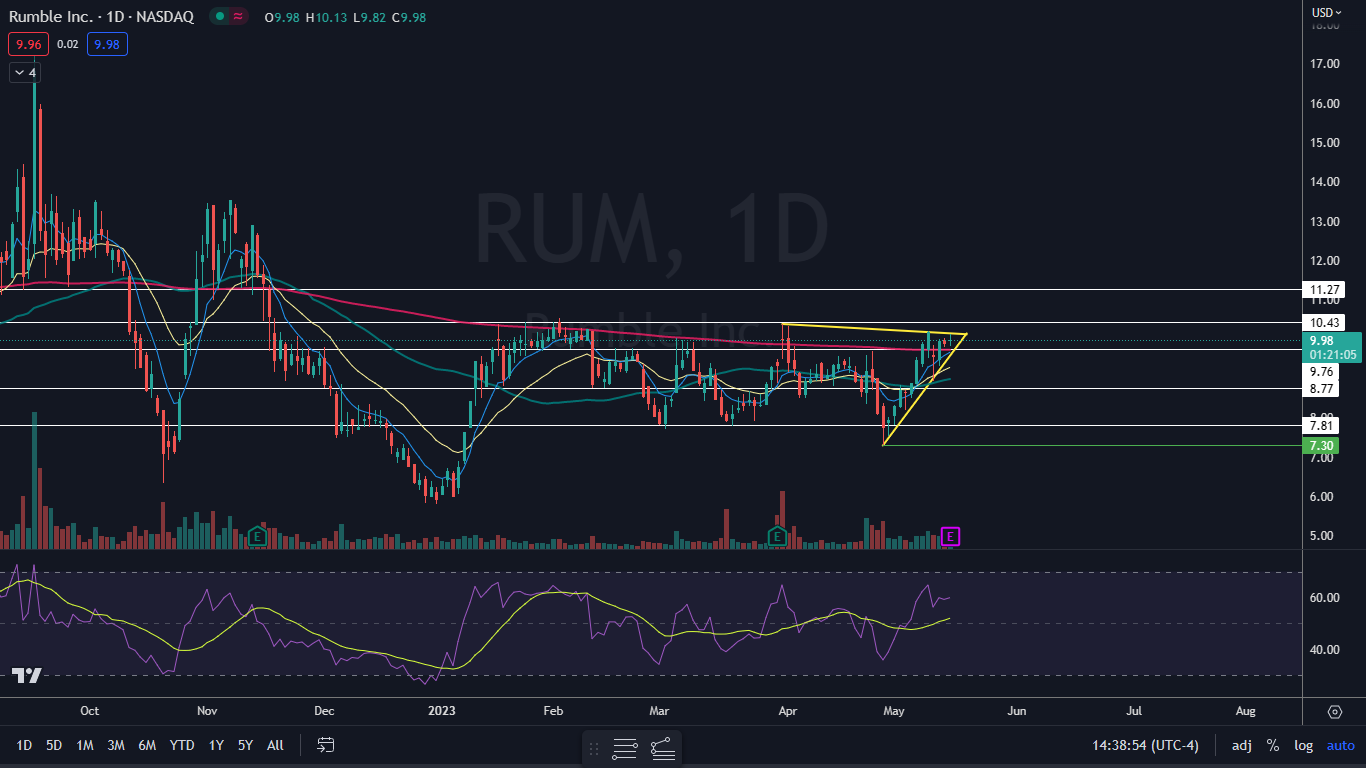
Task: Click the 8.77 price level label
Action: point(1322,388)
